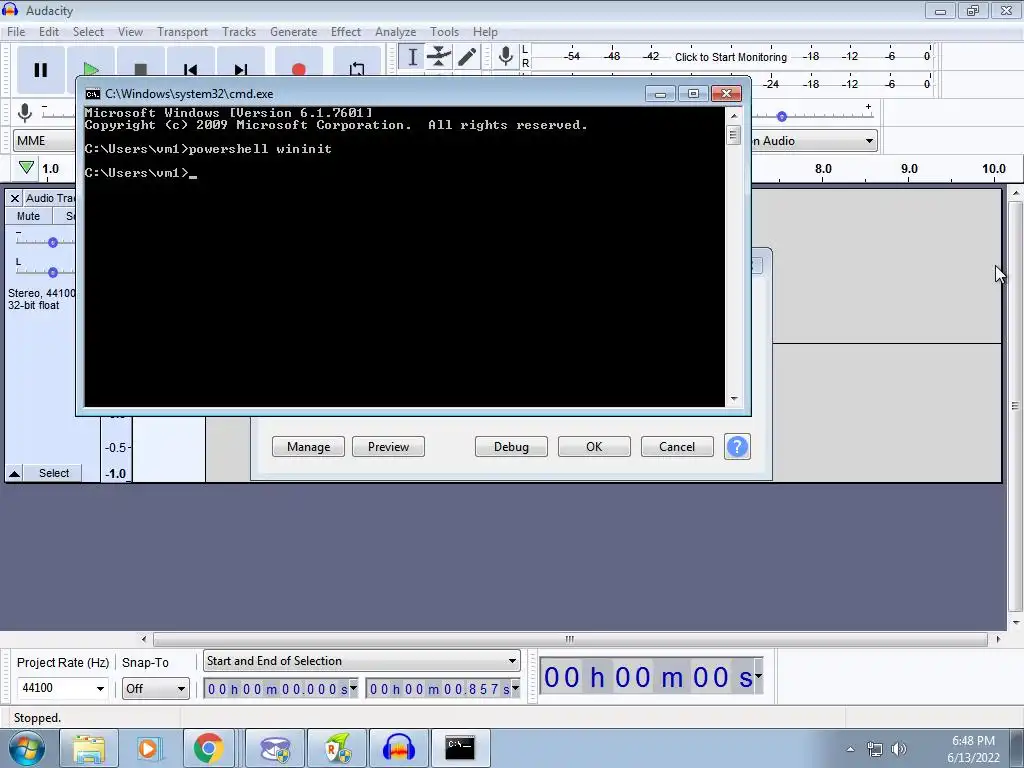
Task: Open Start and End of Selection dropdown
Action: click(362, 661)
